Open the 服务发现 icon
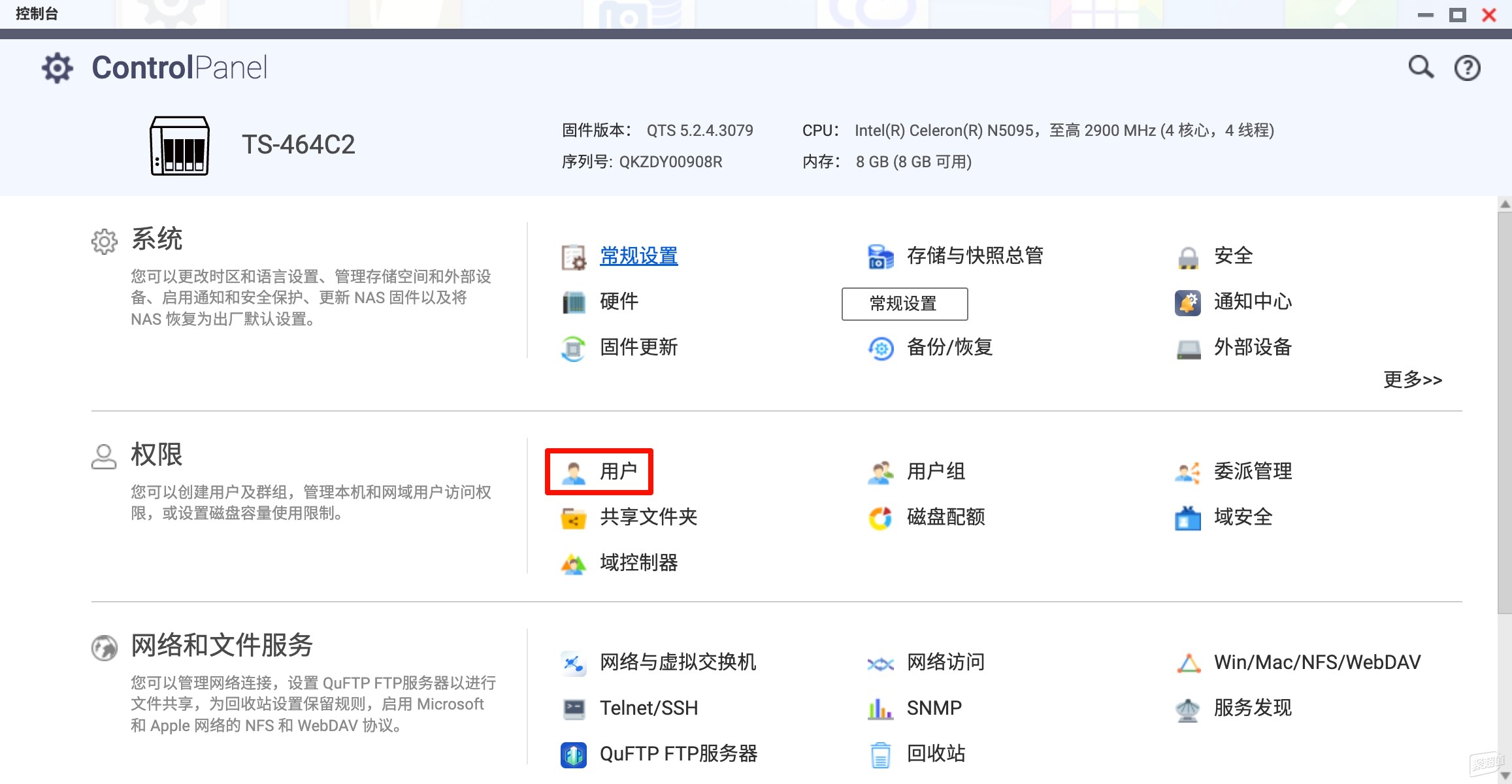The image size is (1512, 784). (1188, 710)
